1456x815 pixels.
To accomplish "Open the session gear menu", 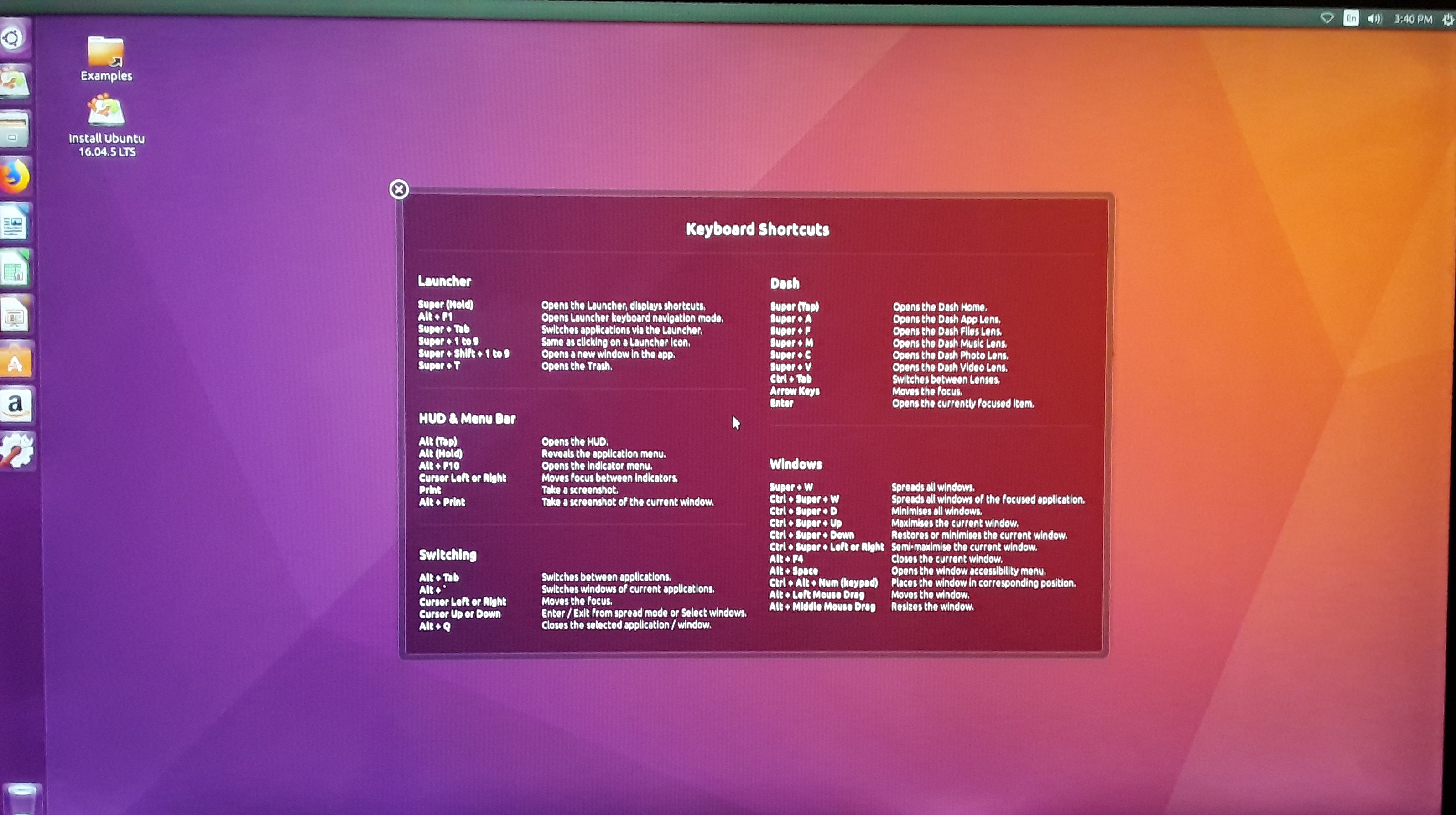I will tap(1447, 20).
